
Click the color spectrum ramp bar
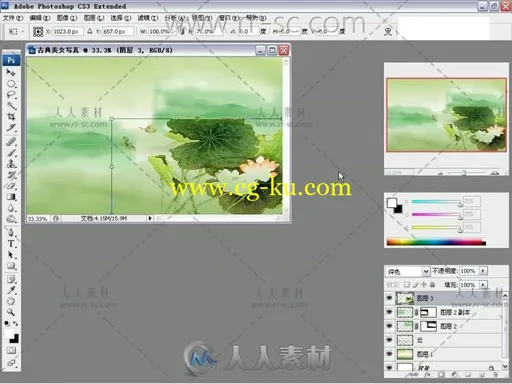pos(436,242)
